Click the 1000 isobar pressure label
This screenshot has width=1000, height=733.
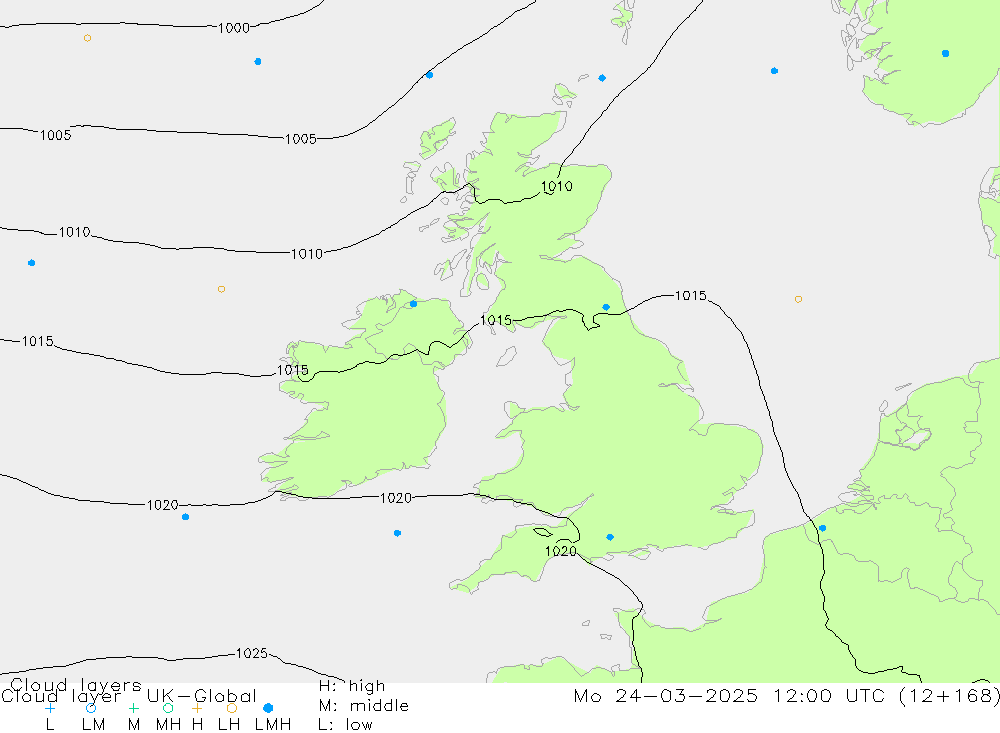click(x=234, y=28)
